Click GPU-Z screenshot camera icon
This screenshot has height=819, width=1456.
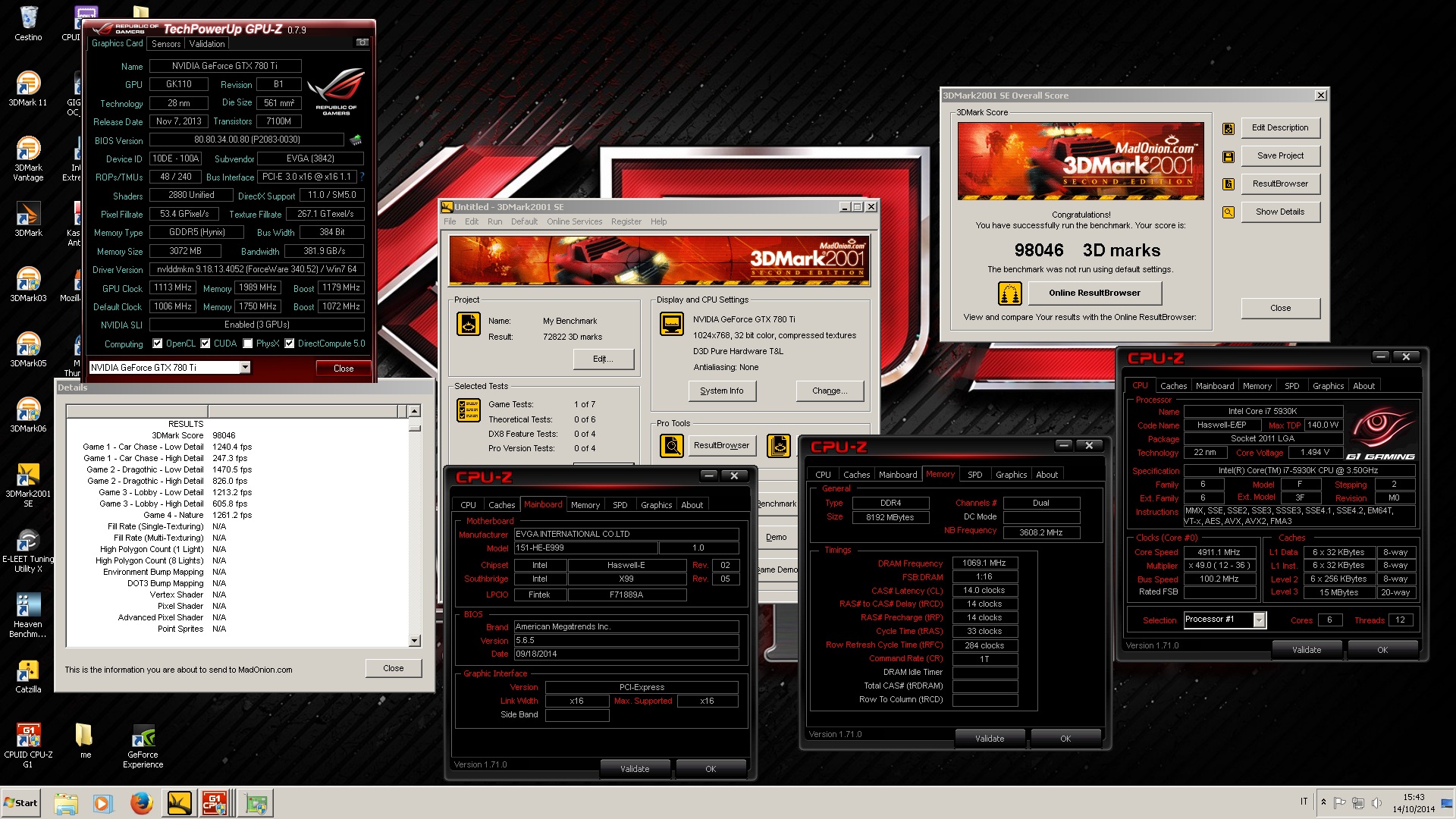(x=362, y=42)
